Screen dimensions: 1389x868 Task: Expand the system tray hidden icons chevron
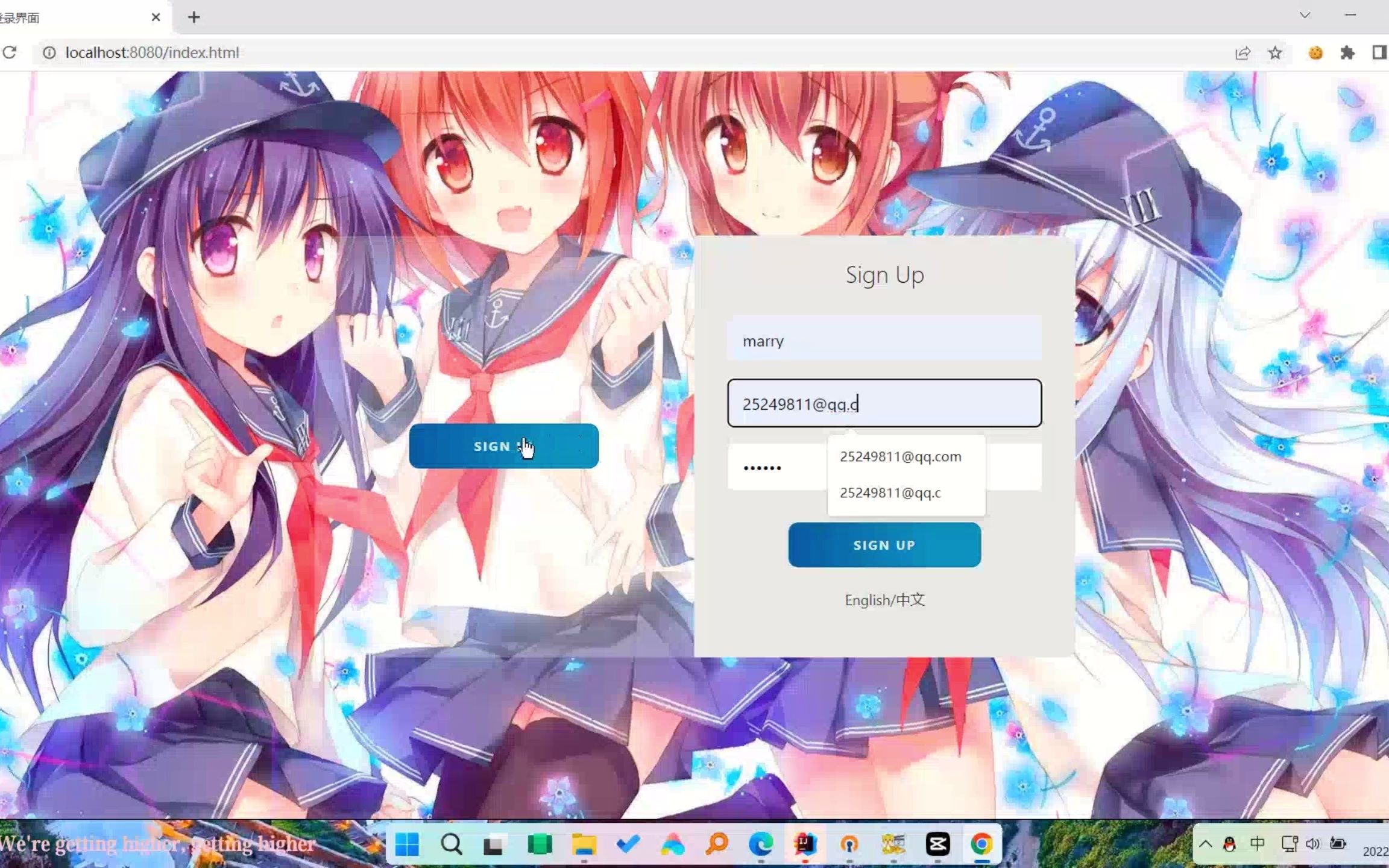[x=1205, y=844]
